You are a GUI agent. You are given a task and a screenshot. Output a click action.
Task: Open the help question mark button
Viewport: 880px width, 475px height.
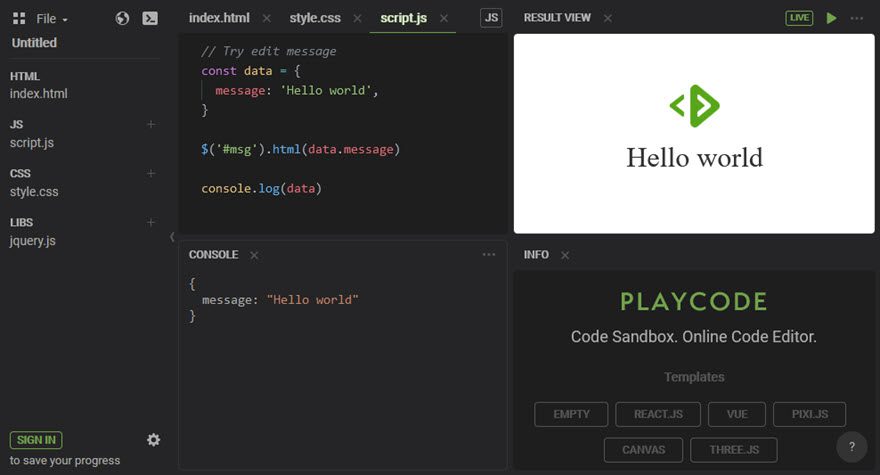click(x=851, y=447)
